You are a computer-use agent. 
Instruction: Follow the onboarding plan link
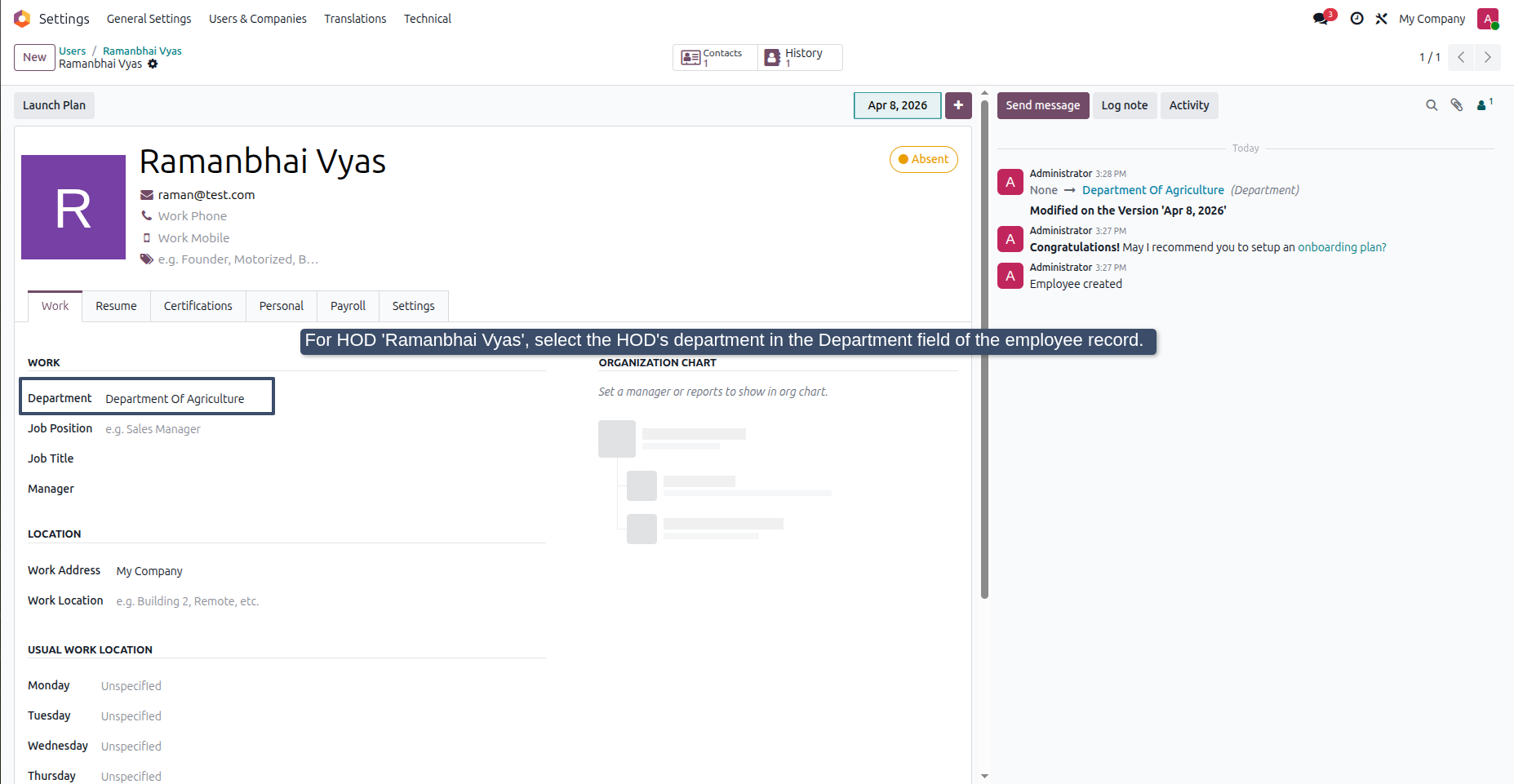click(1342, 247)
